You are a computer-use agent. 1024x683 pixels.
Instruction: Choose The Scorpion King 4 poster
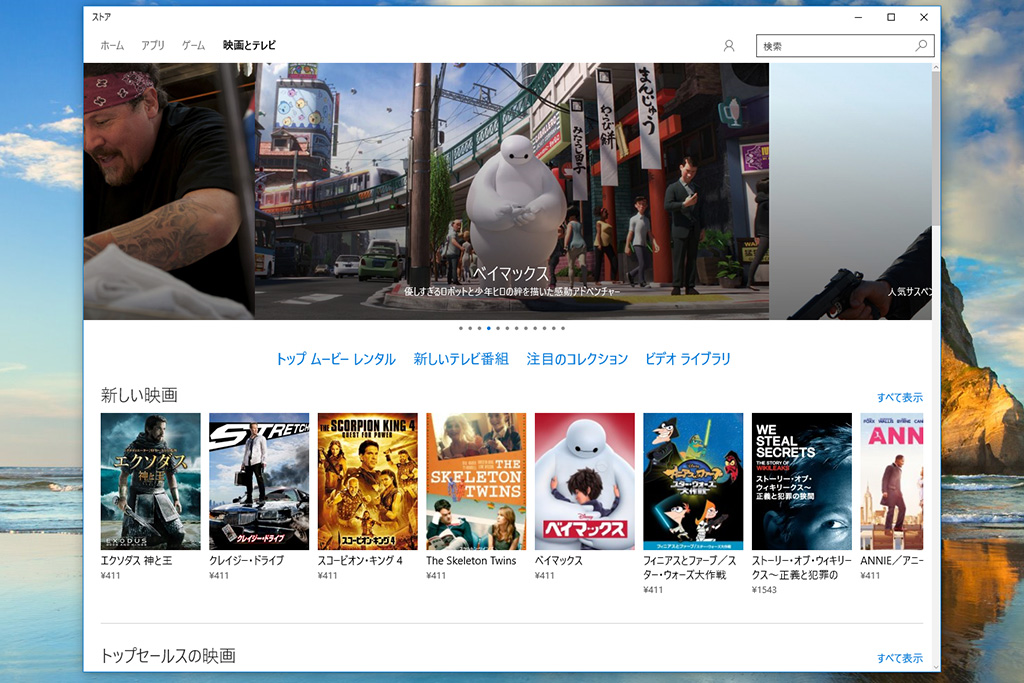(367, 481)
